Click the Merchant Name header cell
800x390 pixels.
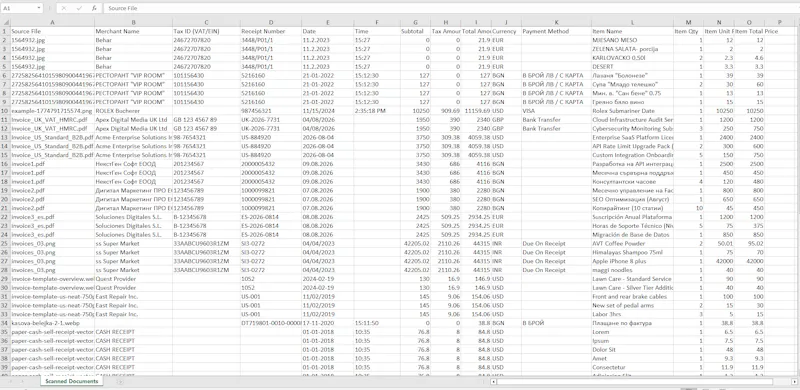click(x=133, y=31)
